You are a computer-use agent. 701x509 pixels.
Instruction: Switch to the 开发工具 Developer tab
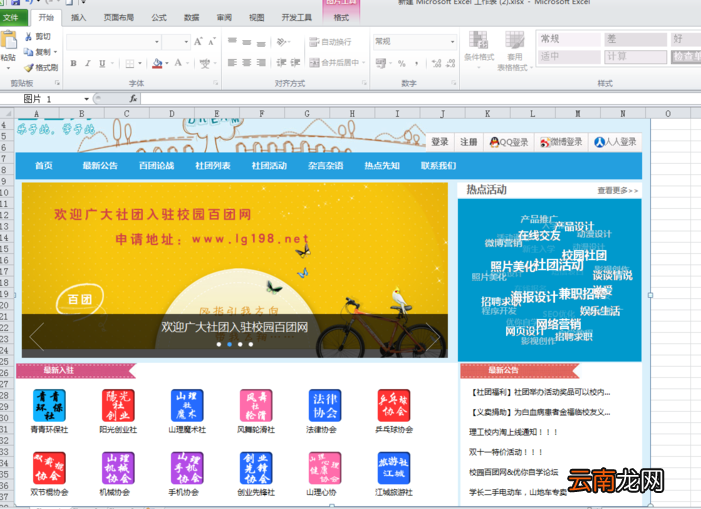(x=297, y=17)
